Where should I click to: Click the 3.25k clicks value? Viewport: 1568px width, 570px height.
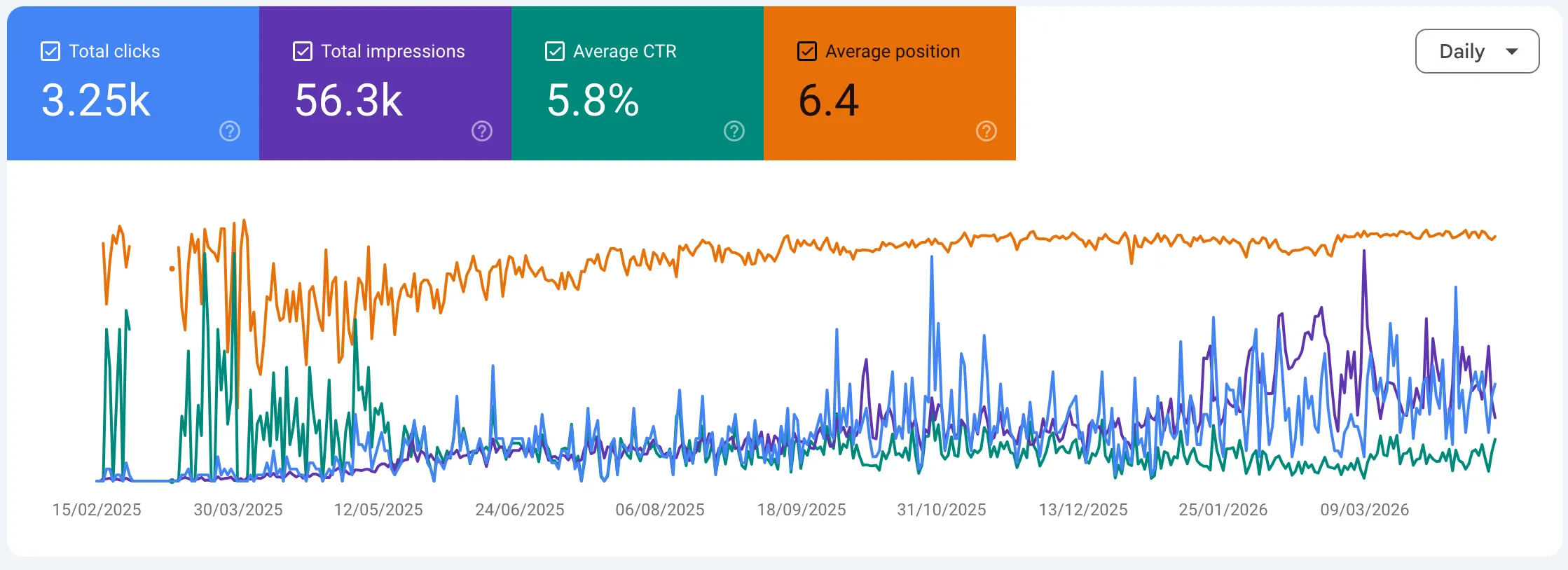pyautogui.click(x=95, y=100)
